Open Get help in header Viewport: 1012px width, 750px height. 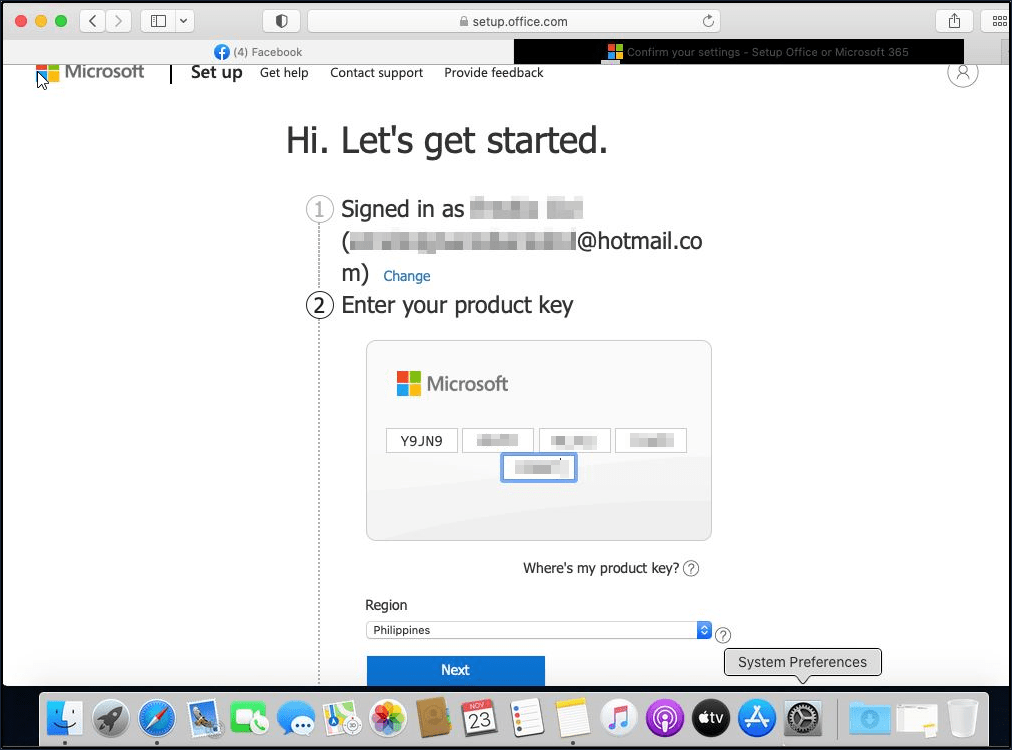pos(284,73)
